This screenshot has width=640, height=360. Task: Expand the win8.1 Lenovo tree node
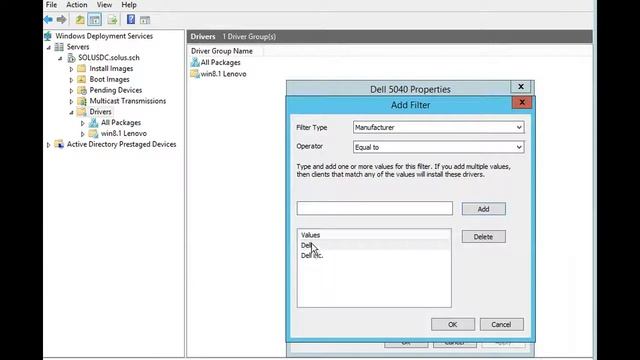click(x=83, y=134)
